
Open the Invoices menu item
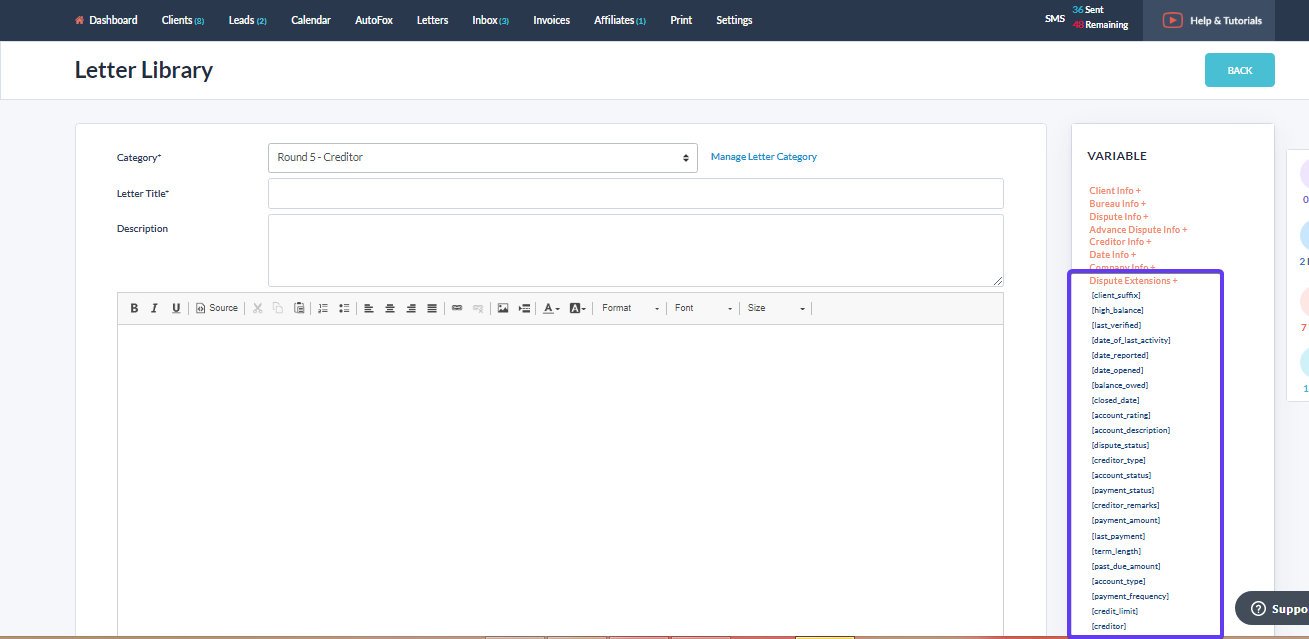[551, 20]
